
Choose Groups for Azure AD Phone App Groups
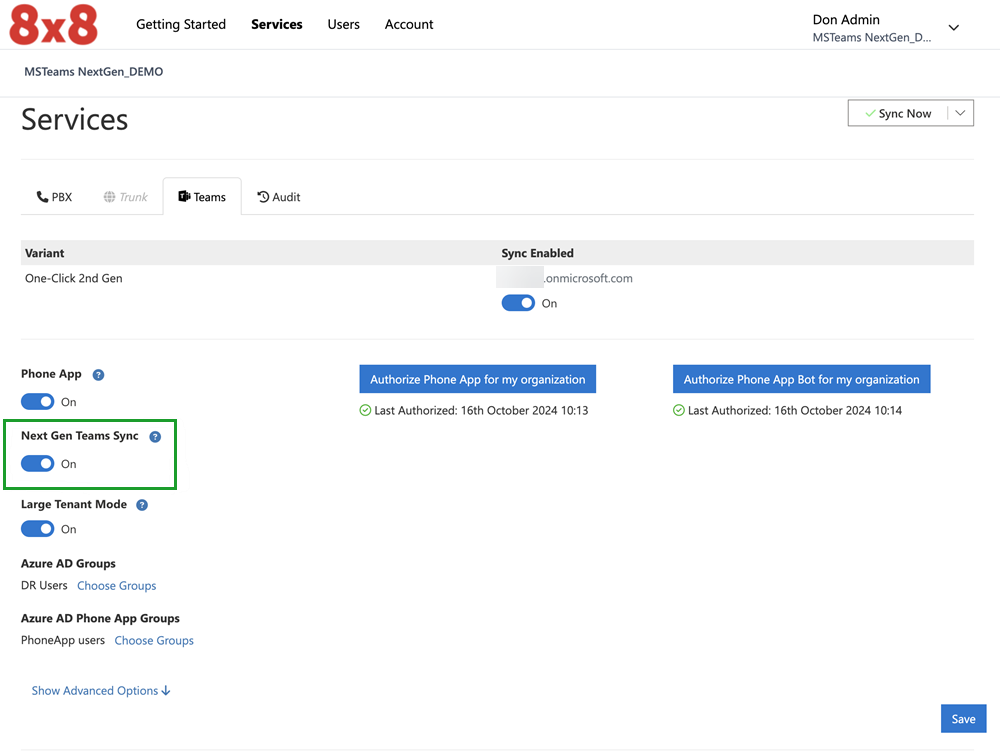(154, 641)
